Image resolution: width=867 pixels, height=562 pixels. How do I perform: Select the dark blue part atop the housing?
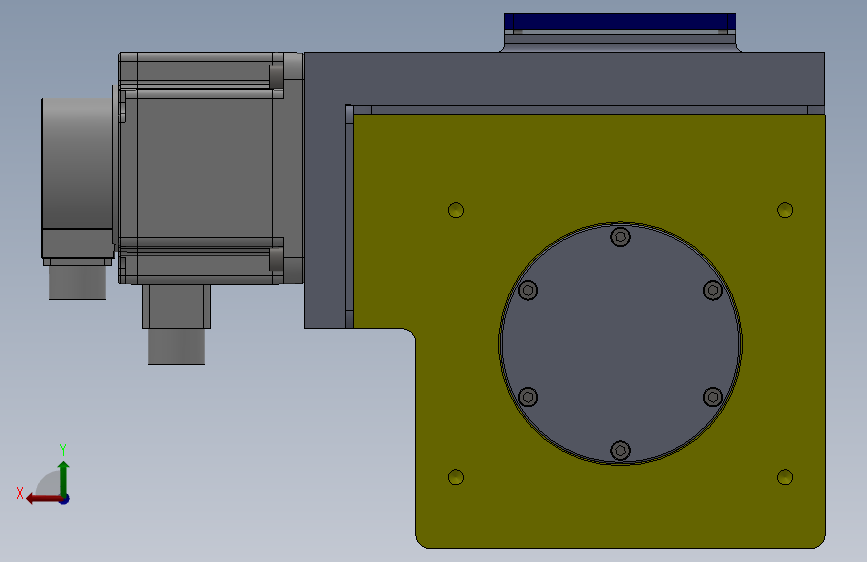(x=620, y=22)
